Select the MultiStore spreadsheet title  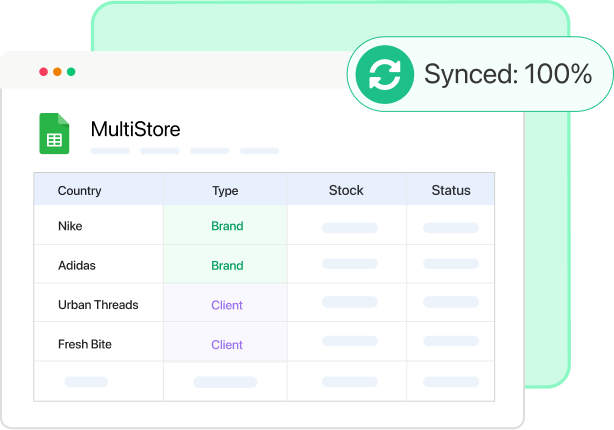135,129
